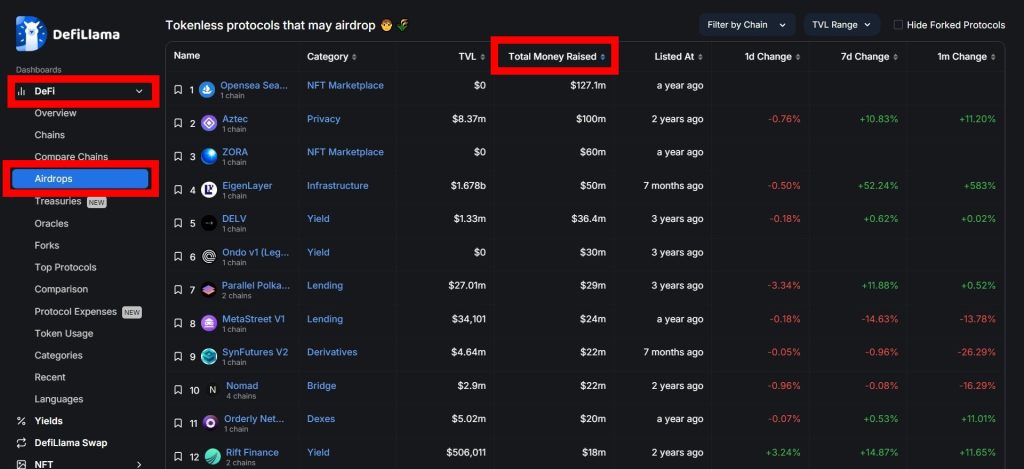This screenshot has height=469, width=1024.
Task: Open the TVL Range dropdown
Action: (840, 24)
